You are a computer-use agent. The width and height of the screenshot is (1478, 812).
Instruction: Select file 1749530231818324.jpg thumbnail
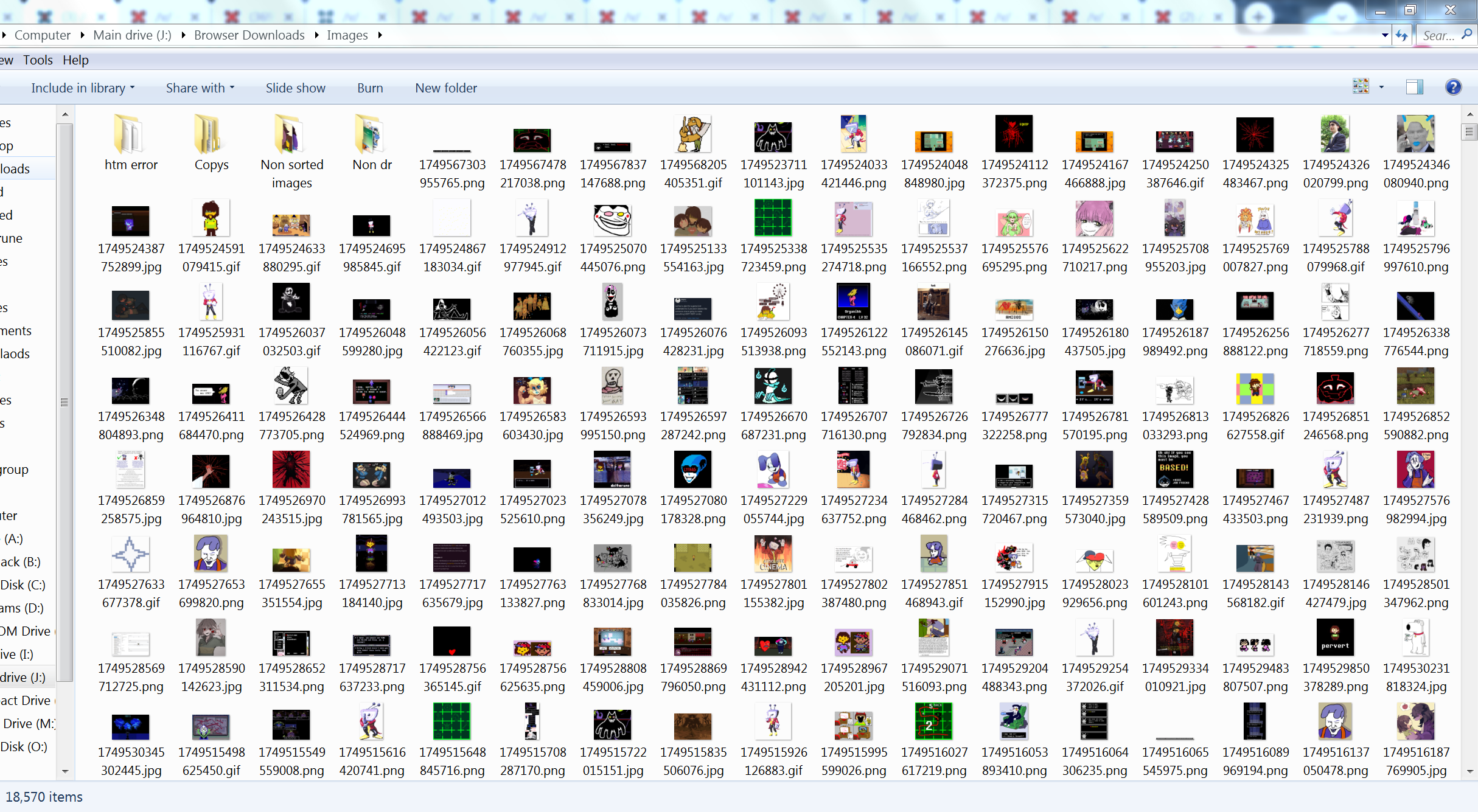click(x=1416, y=637)
